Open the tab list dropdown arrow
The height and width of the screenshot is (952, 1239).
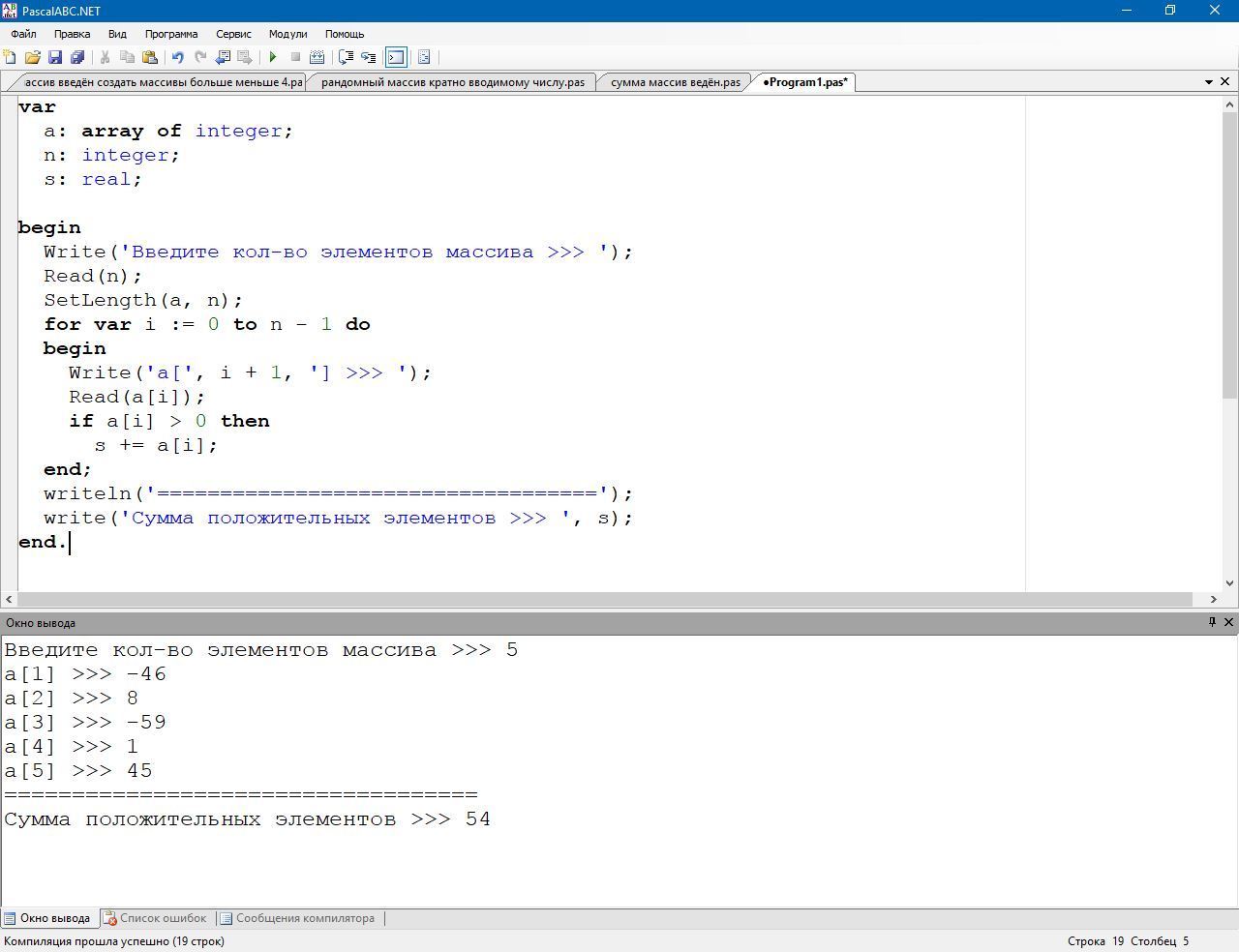pos(1209,82)
